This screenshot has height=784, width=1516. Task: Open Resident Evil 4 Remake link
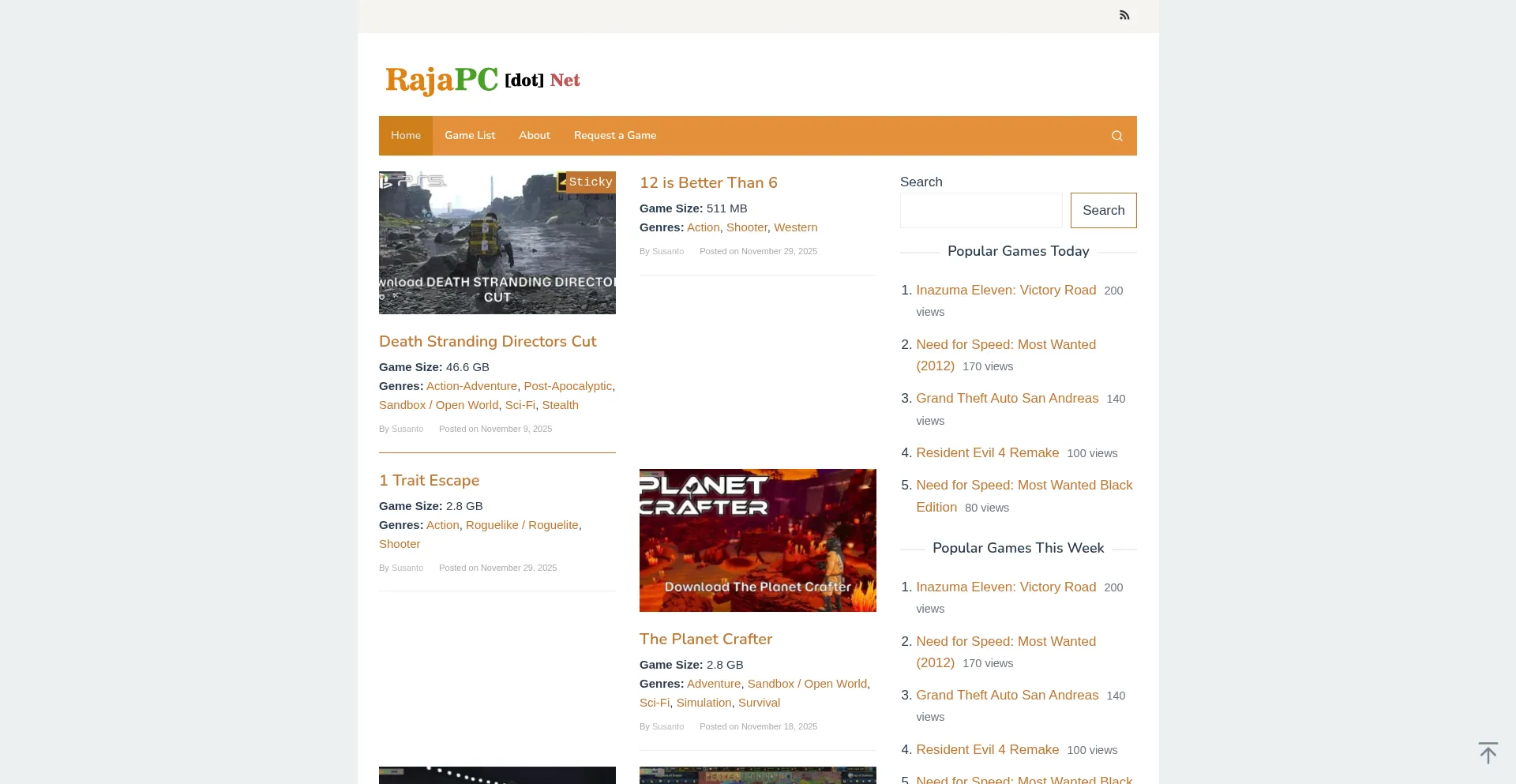click(987, 452)
